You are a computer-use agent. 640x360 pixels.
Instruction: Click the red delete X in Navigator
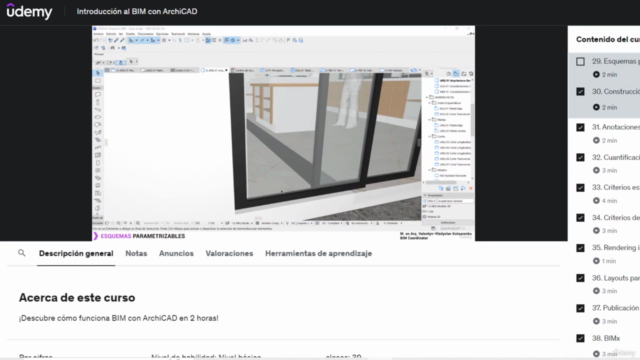(x=471, y=189)
